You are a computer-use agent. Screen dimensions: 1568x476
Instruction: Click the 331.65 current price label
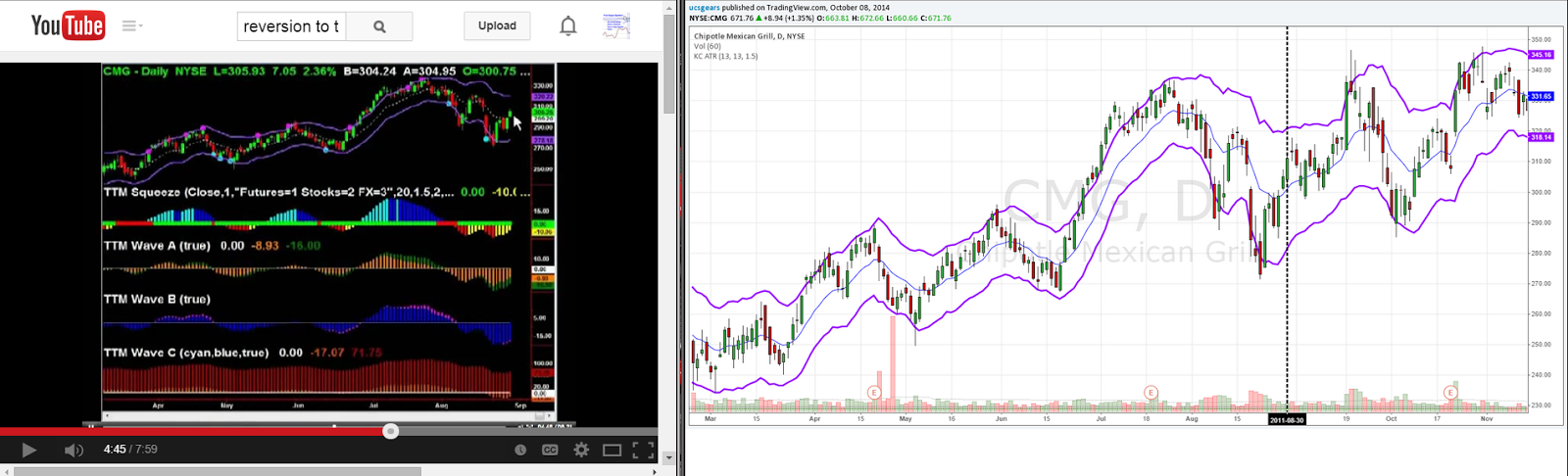pyautogui.click(x=1542, y=96)
